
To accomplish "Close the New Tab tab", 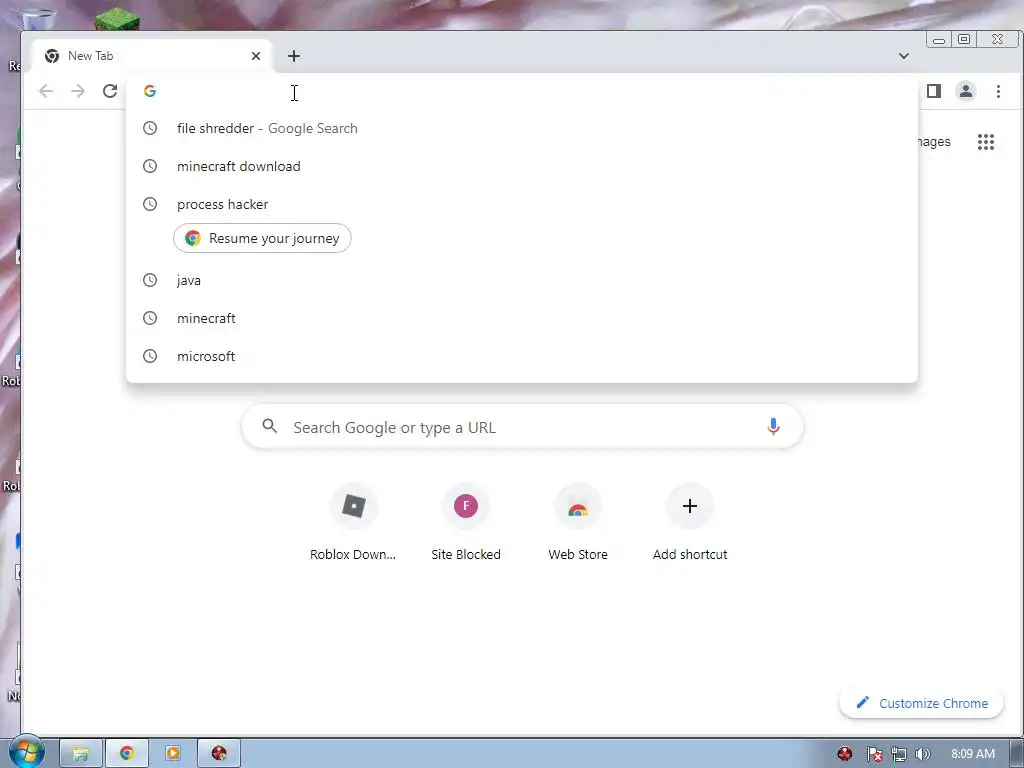I will click(256, 56).
